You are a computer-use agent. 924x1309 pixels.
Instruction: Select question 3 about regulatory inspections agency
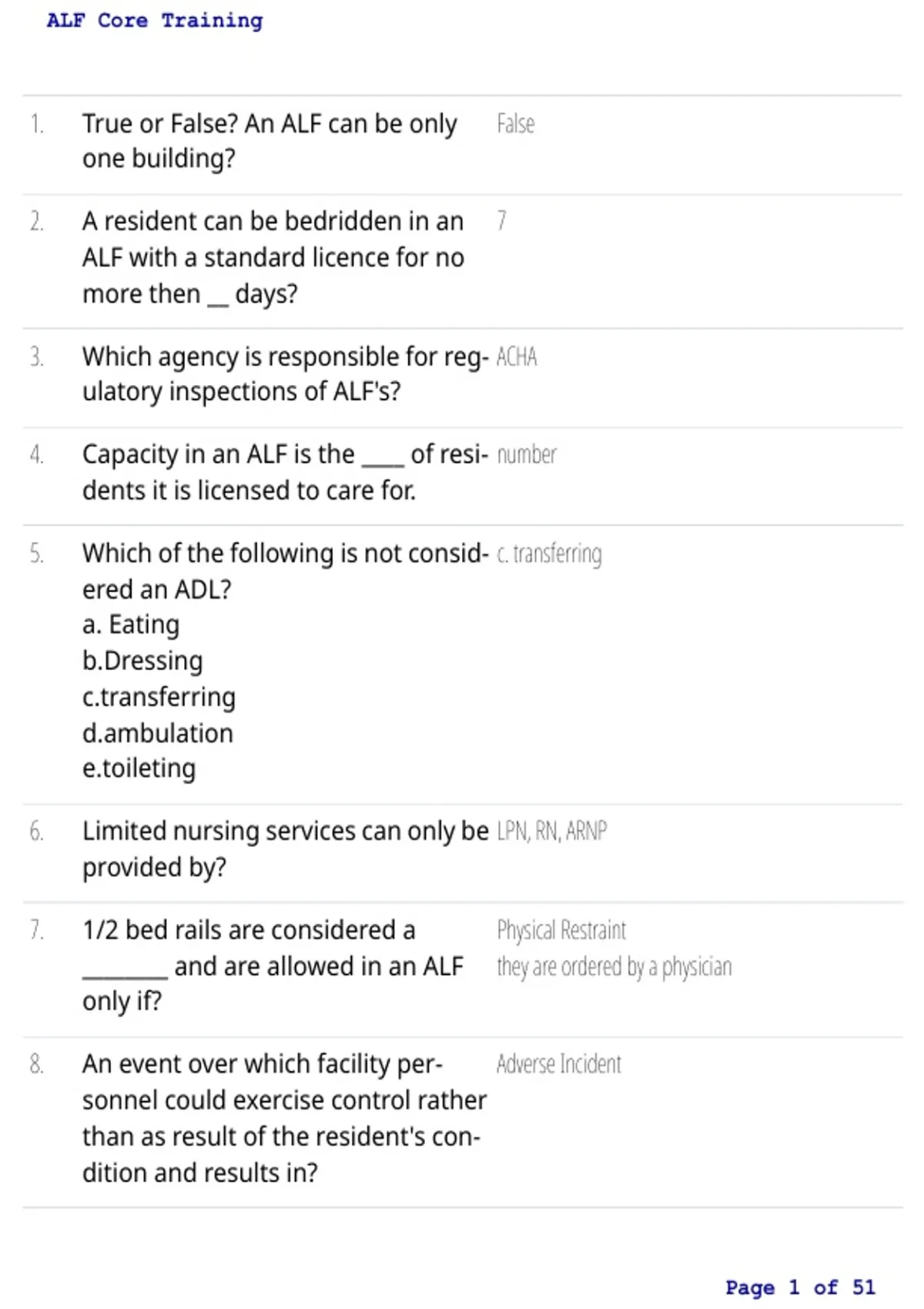tap(286, 374)
